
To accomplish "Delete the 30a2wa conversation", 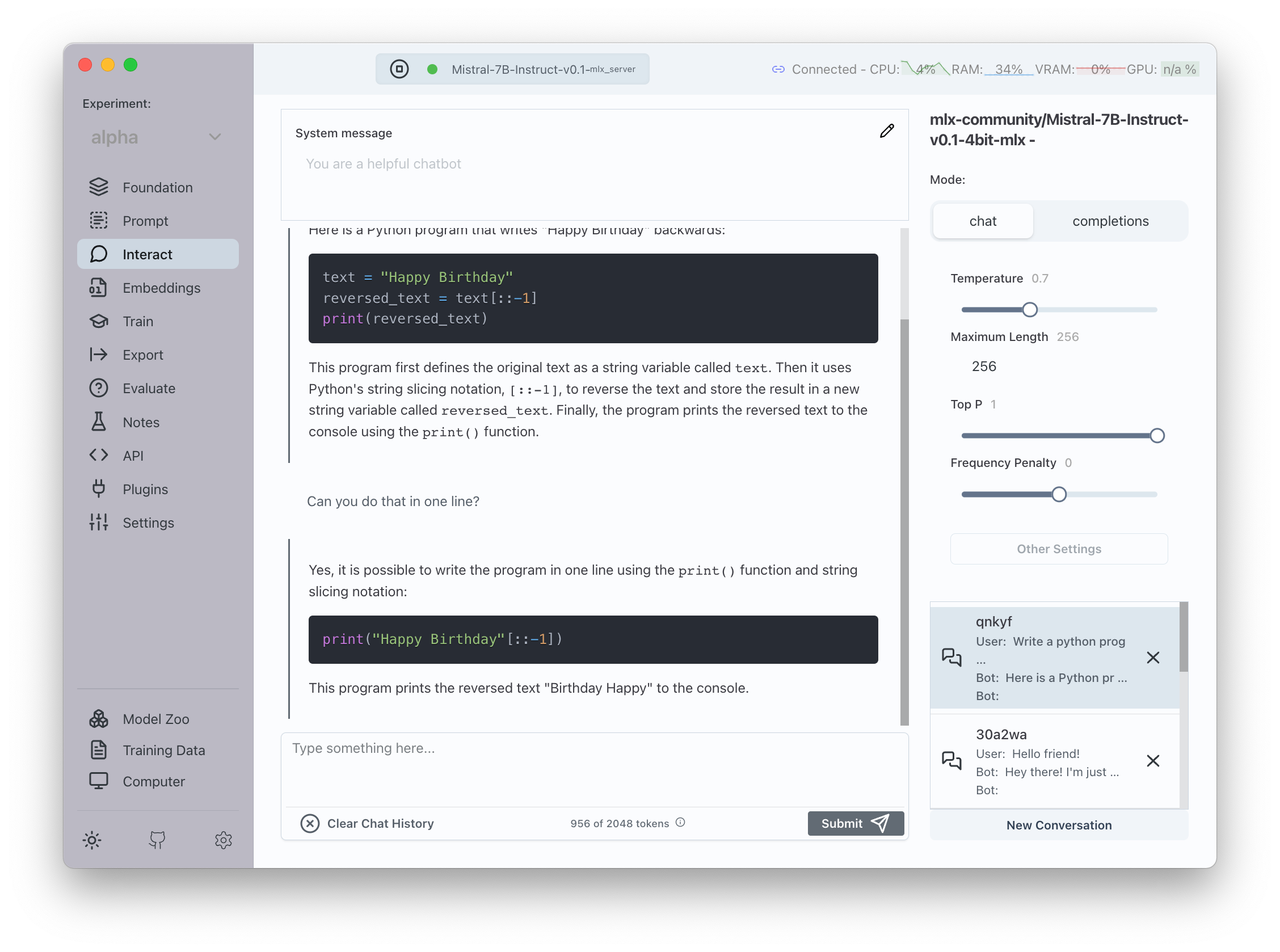I will pos(1155,760).
